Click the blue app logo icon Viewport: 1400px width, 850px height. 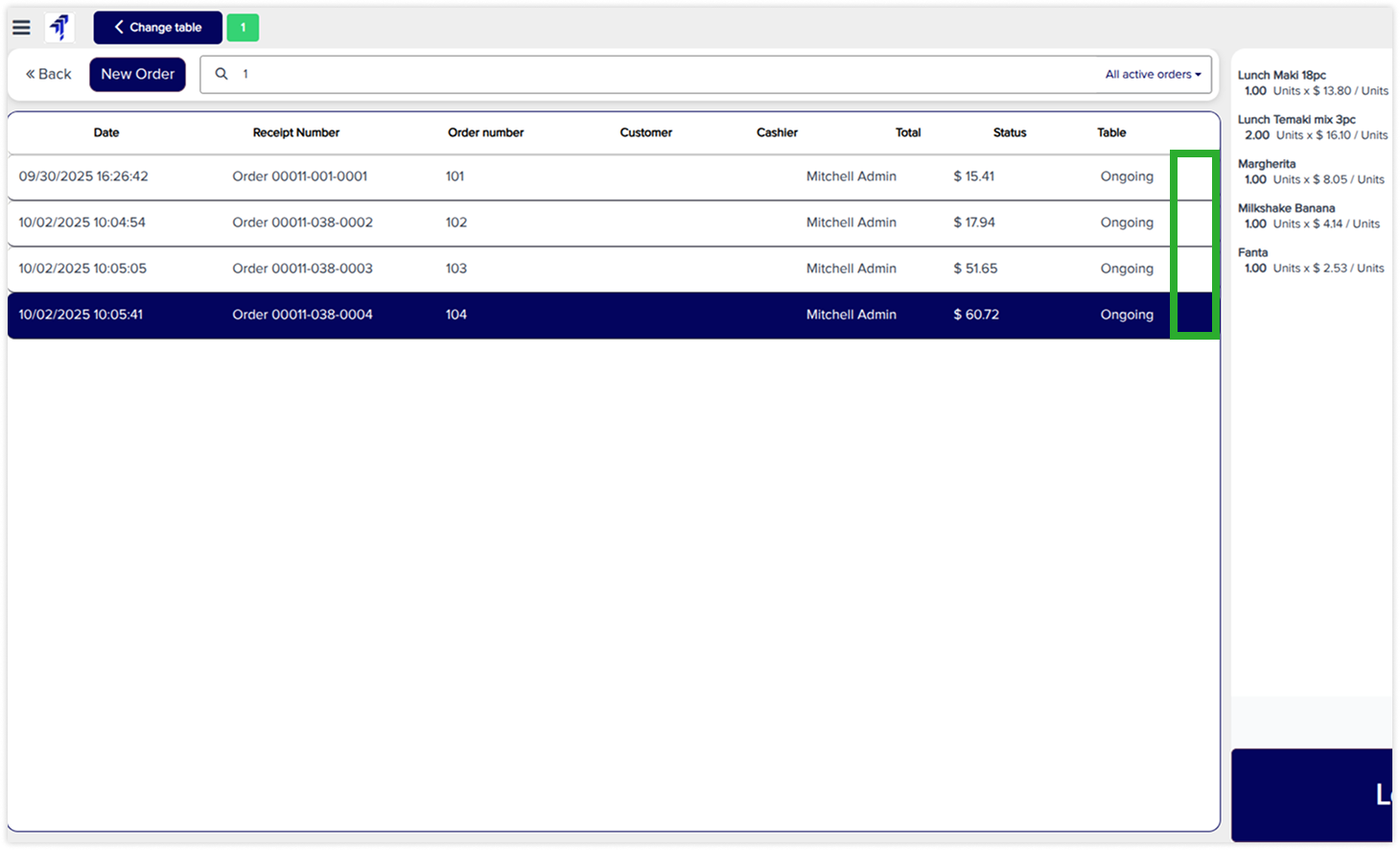pos(59,28)
